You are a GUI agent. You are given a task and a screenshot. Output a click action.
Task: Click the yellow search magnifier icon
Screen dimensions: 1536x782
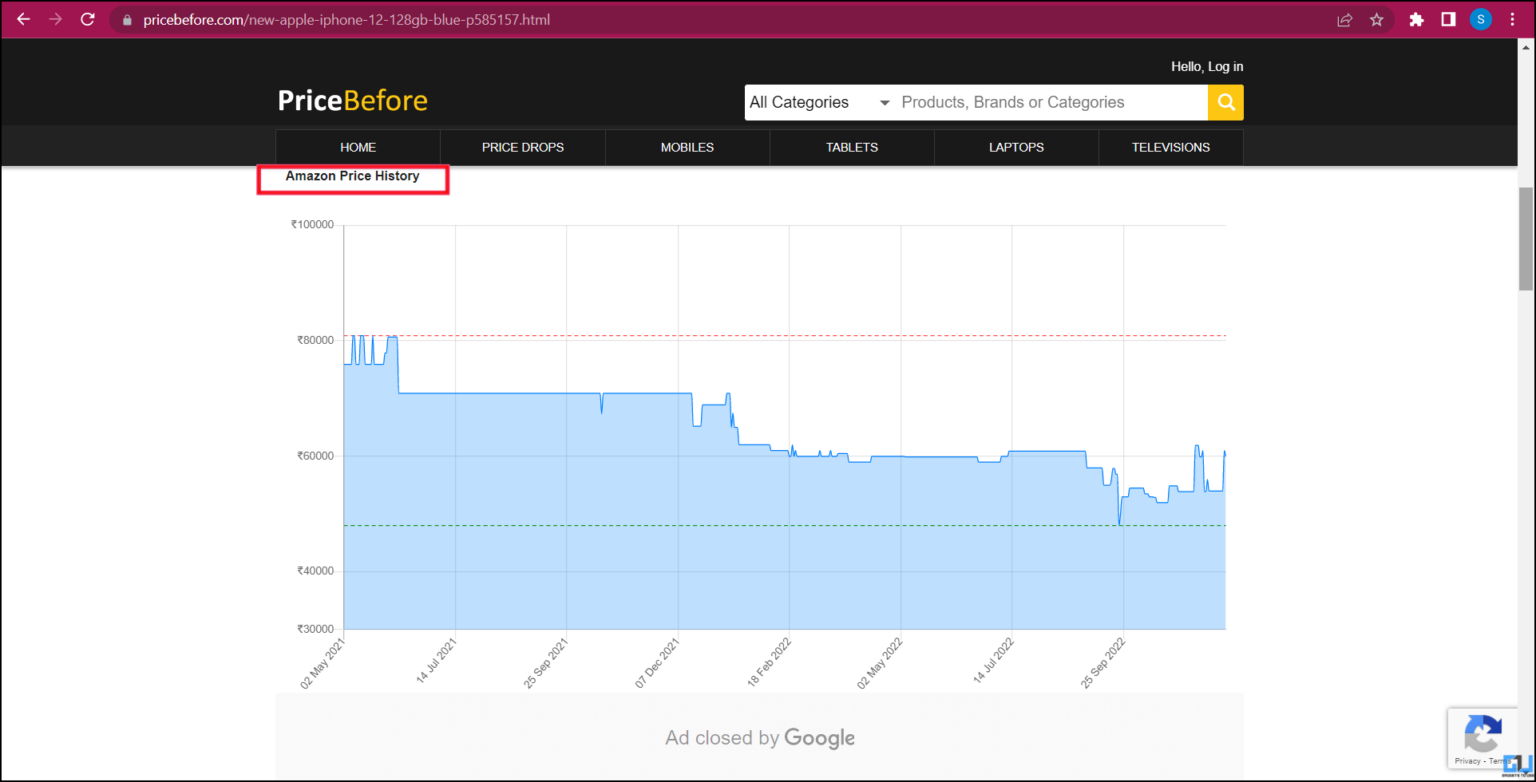(1226, 102)
